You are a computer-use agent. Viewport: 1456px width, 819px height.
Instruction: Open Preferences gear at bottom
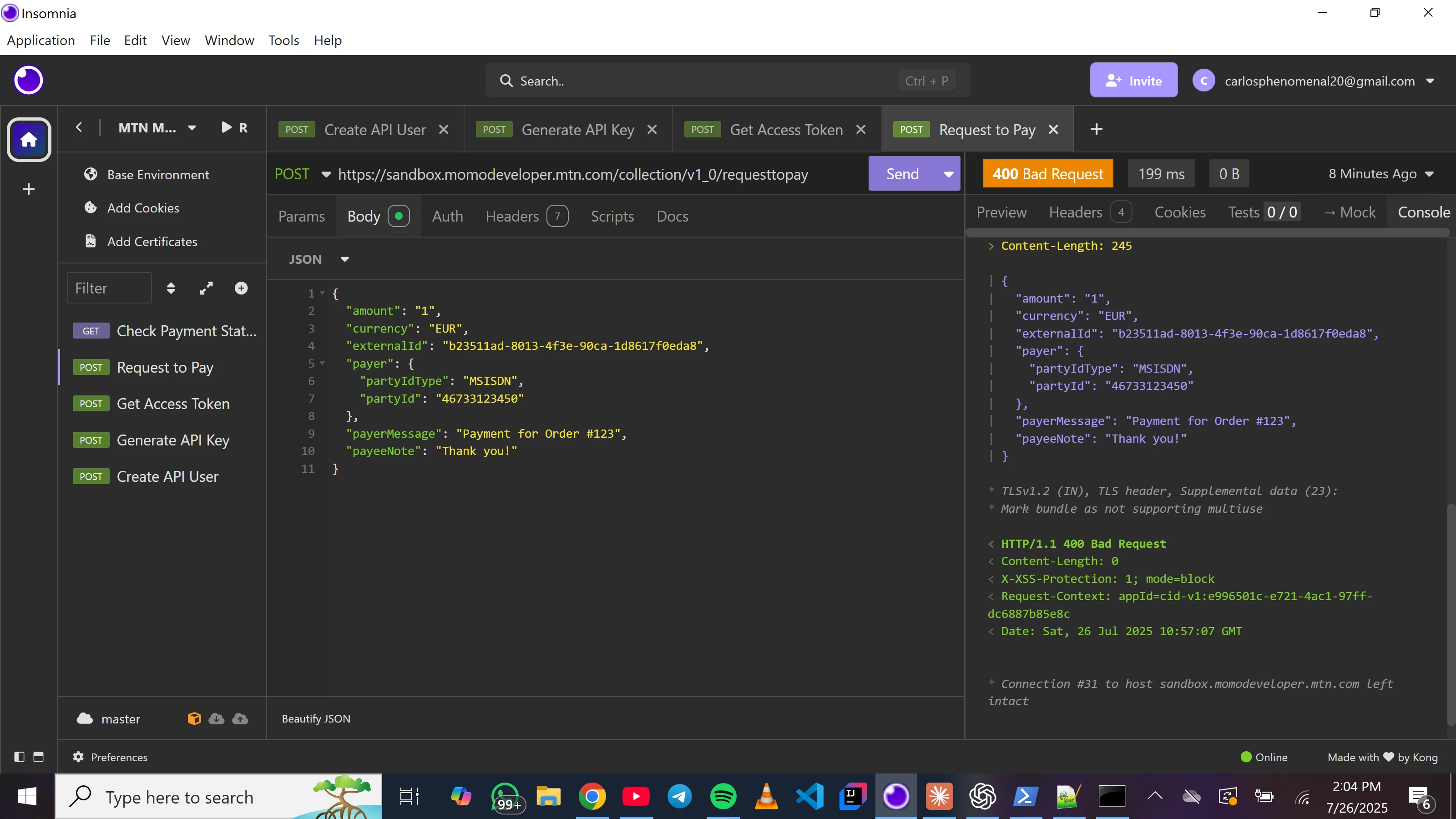110,757
